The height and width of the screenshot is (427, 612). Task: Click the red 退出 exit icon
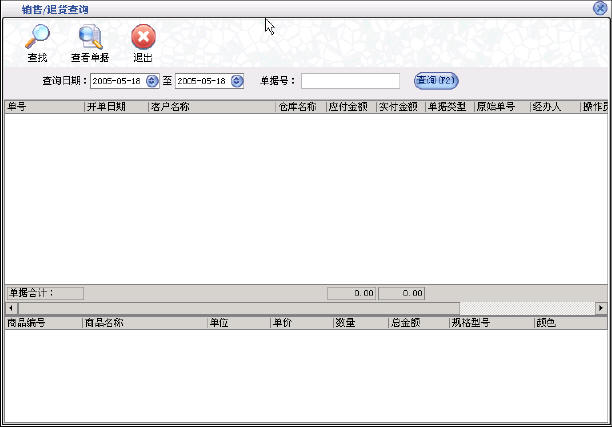point(143,38)
